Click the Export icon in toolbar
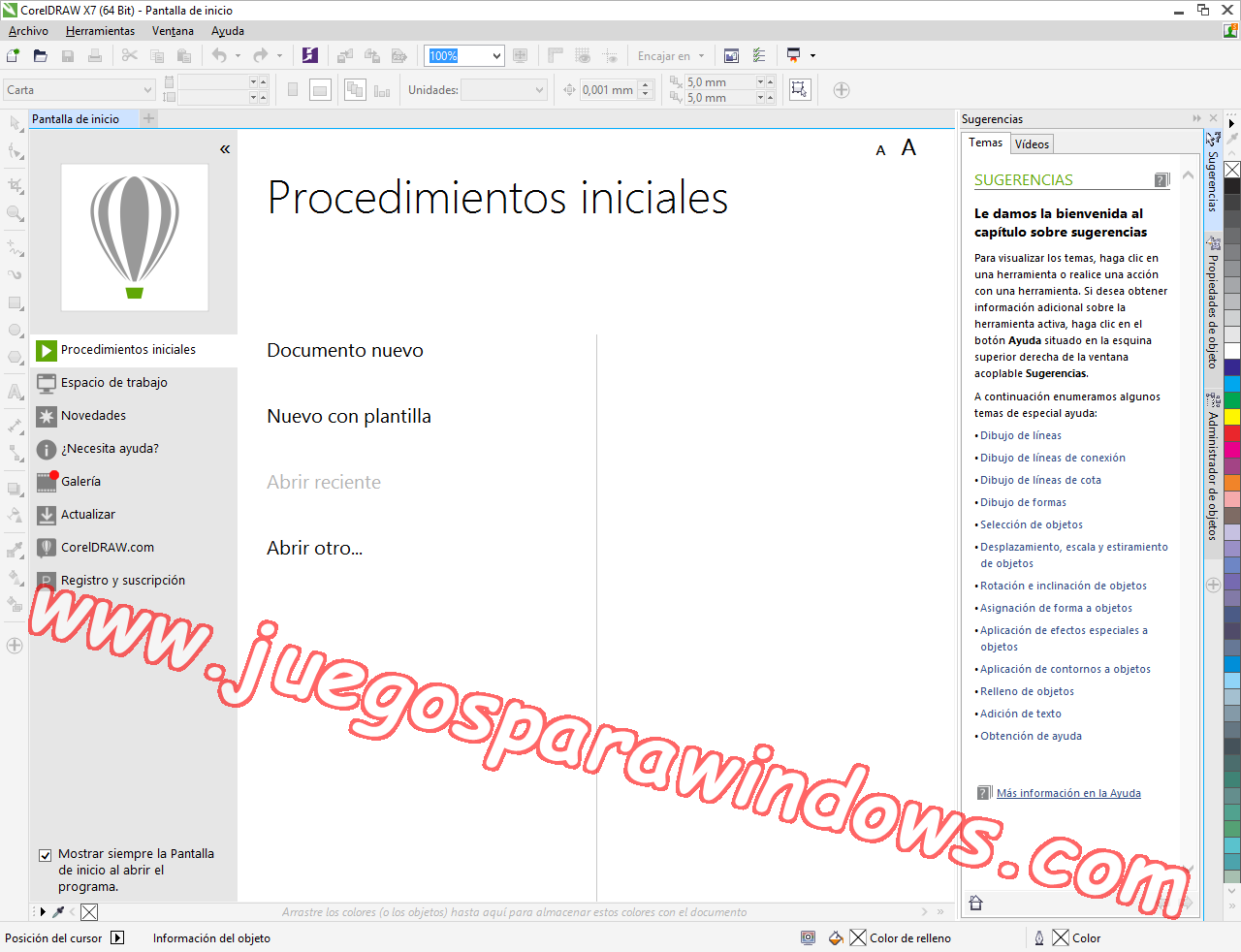Screen dimensions: 1241x952 pyautogui.click(x=372, y=56)
